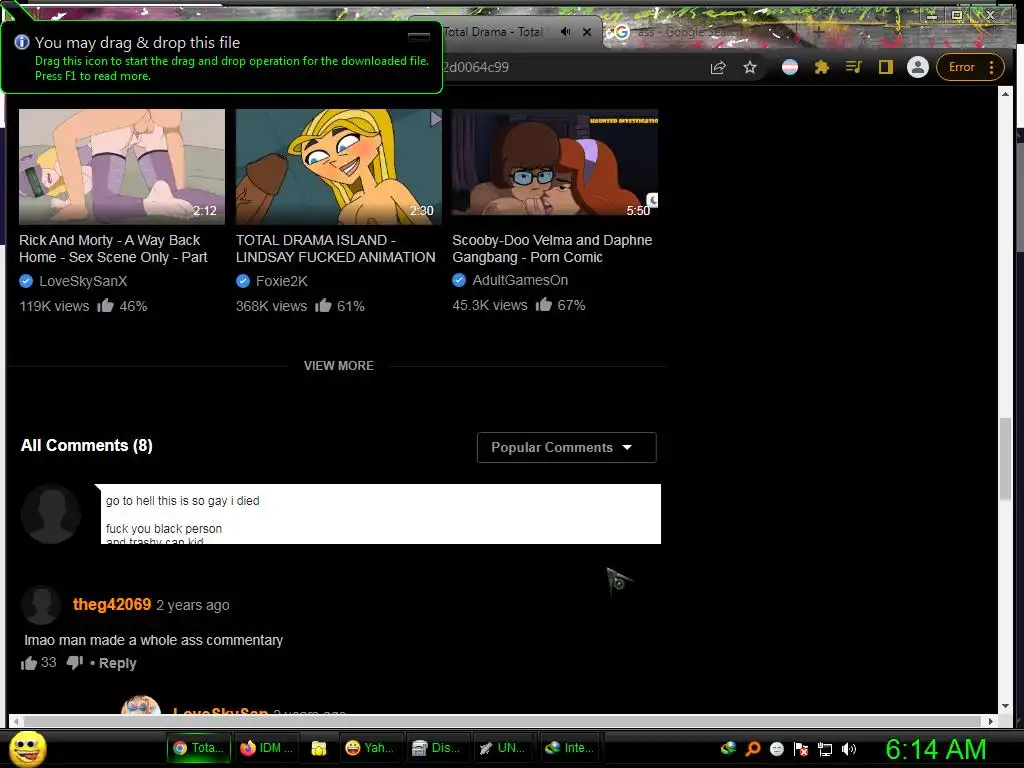Image resolution: width=1024 pixels, height=768 pixels.
Task: Open the volume speaker tray icon
Action: (x=849, y=749)
